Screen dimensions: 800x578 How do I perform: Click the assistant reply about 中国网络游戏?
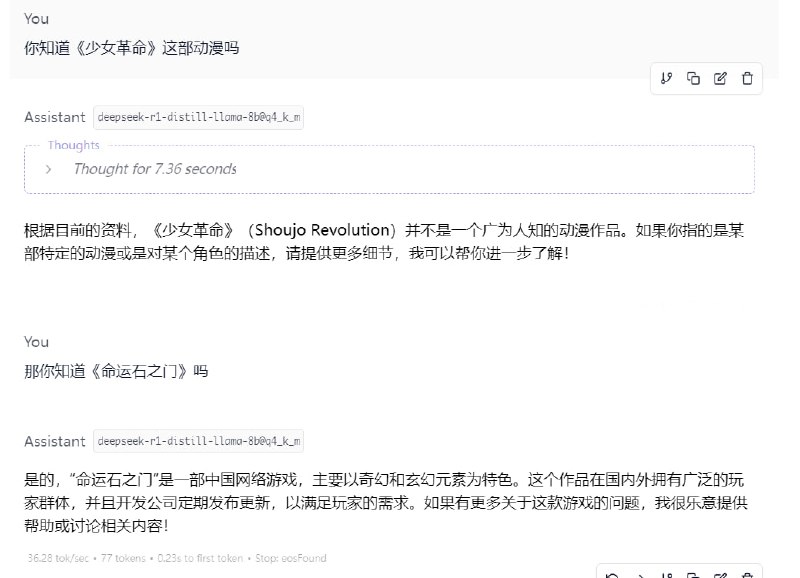pyautogui.click(x=384, y=499)
